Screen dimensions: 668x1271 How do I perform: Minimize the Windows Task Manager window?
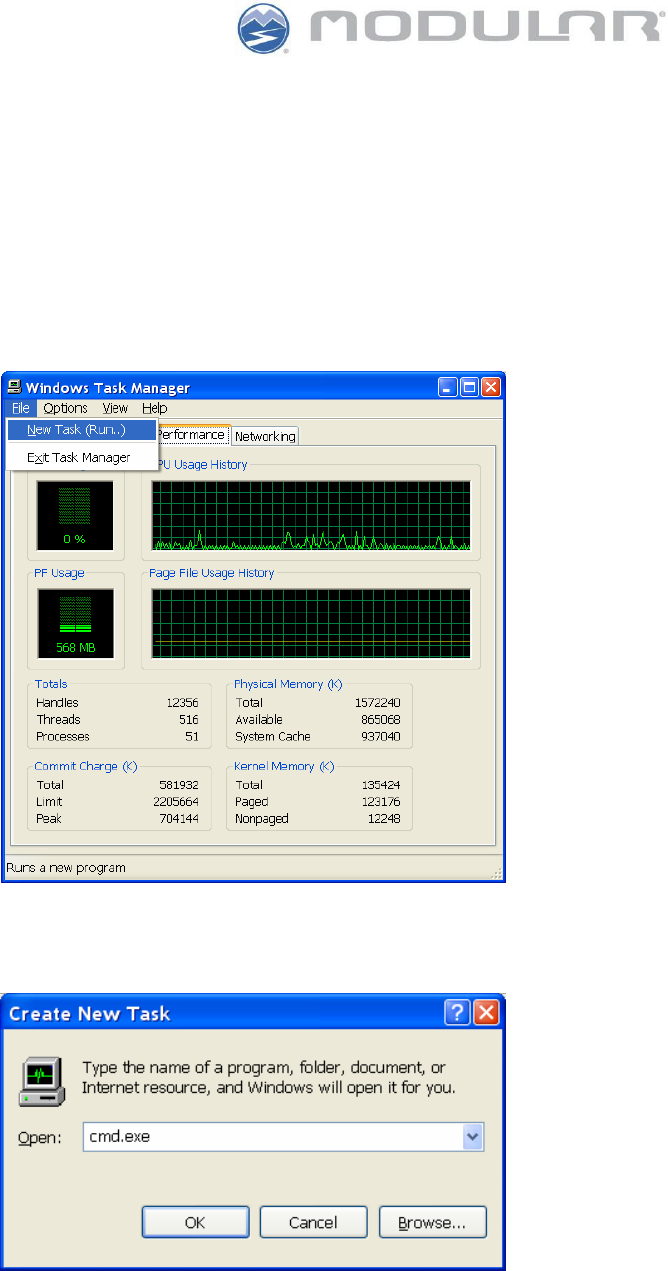(x=448, y=387)
